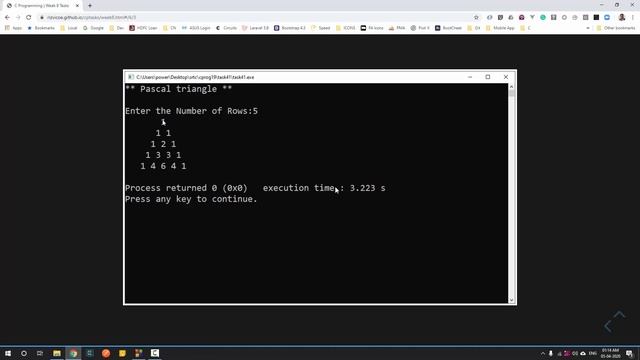Click the pink circular extension icon
640x360 pixels.
(522, 18)
